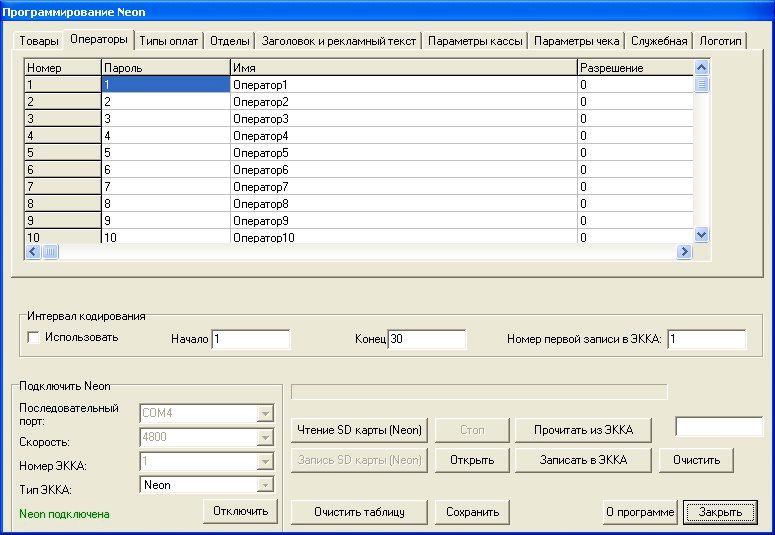Open the Тип ЭККА dropdown
The height and width of the screenshot is (535, 775).
(x=265, y=485)
